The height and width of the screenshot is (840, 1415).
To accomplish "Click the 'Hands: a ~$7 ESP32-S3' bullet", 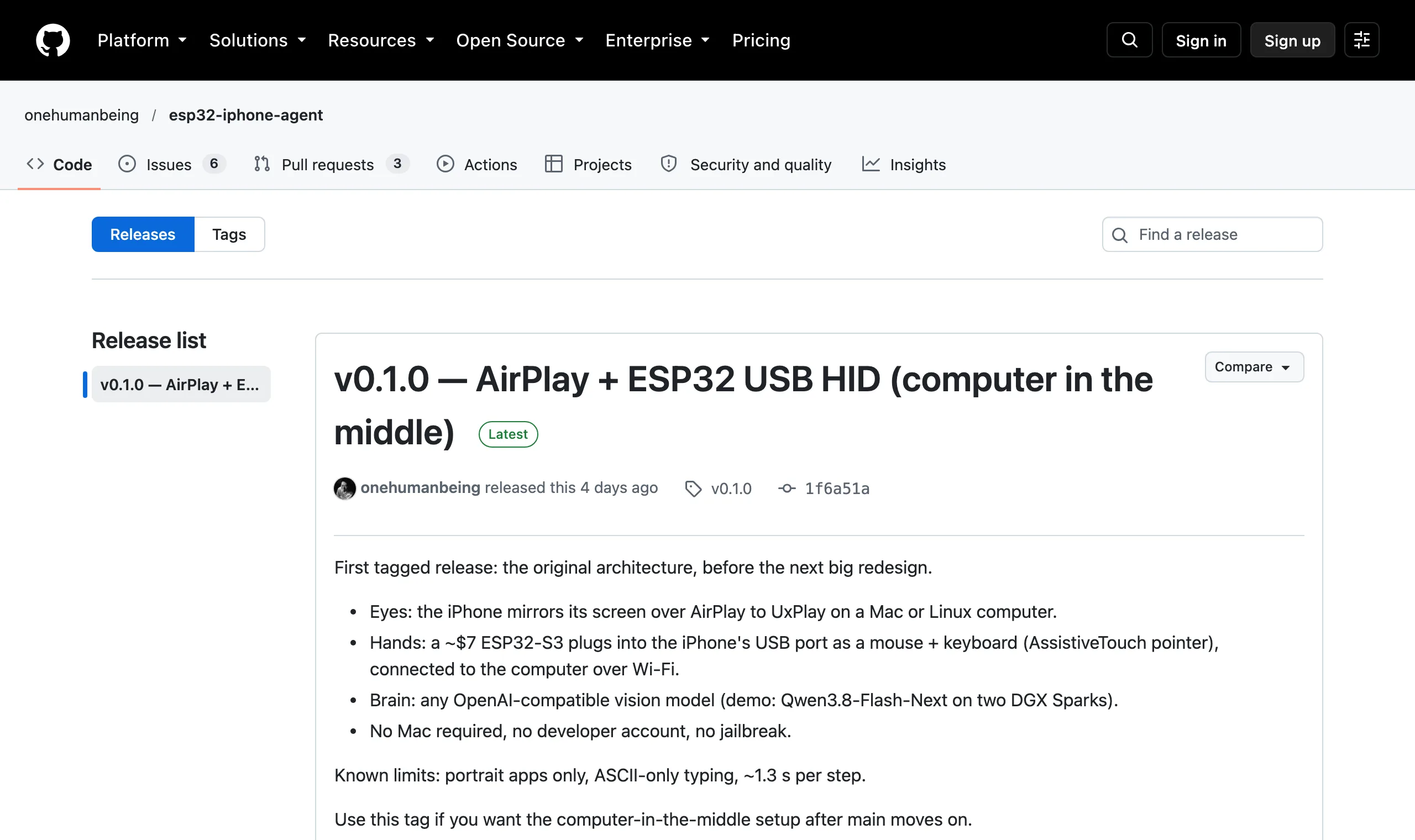I will click(794, 656).
